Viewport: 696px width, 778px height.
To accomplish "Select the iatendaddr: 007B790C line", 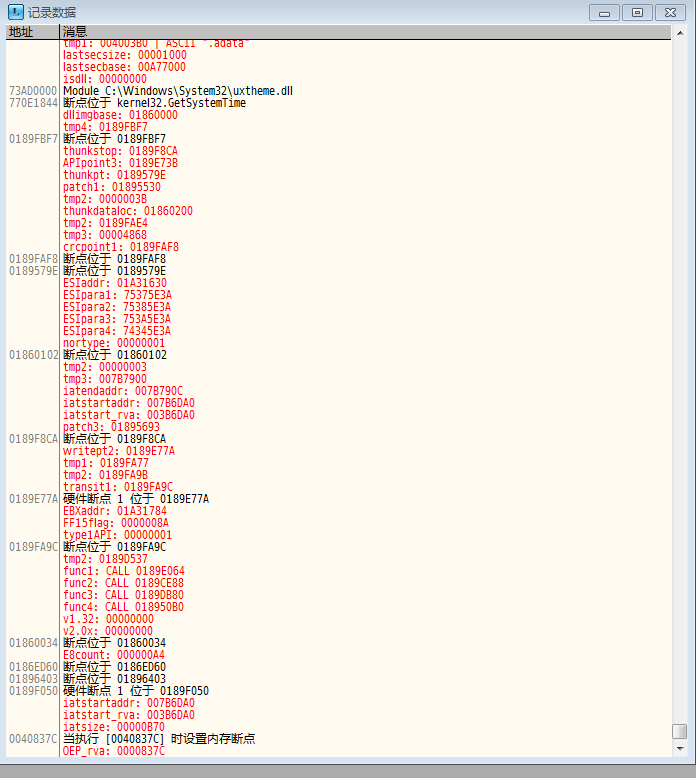I will (x=123, y=390).
